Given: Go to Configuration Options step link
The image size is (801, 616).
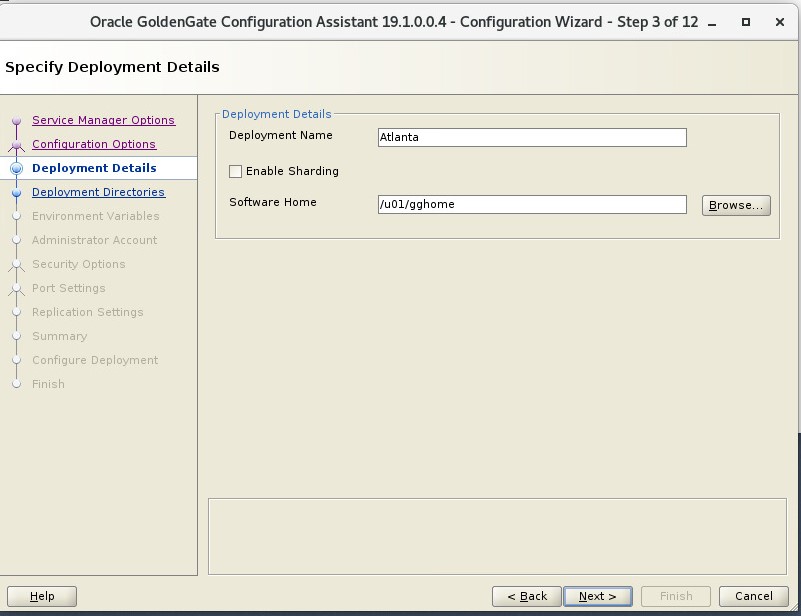Looking at the screenshot, I should [x=94, y=144].
